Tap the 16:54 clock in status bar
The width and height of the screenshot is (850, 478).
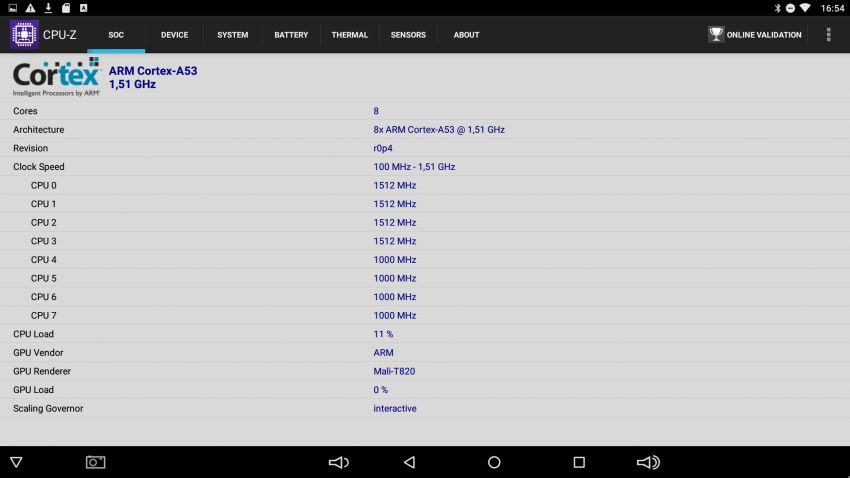click(832, 8)
